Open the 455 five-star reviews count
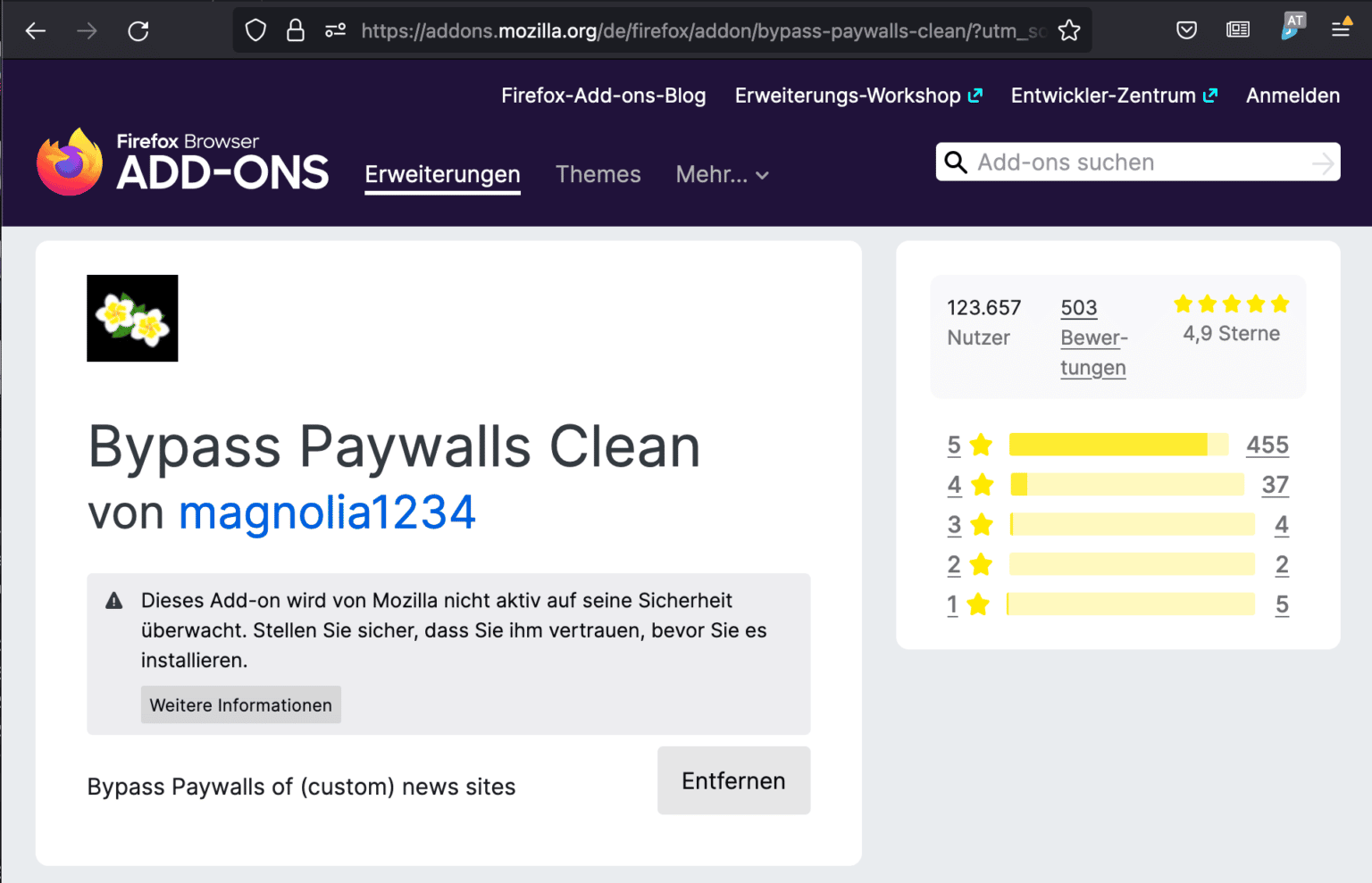The image size is (1372, 883). 1267,445
